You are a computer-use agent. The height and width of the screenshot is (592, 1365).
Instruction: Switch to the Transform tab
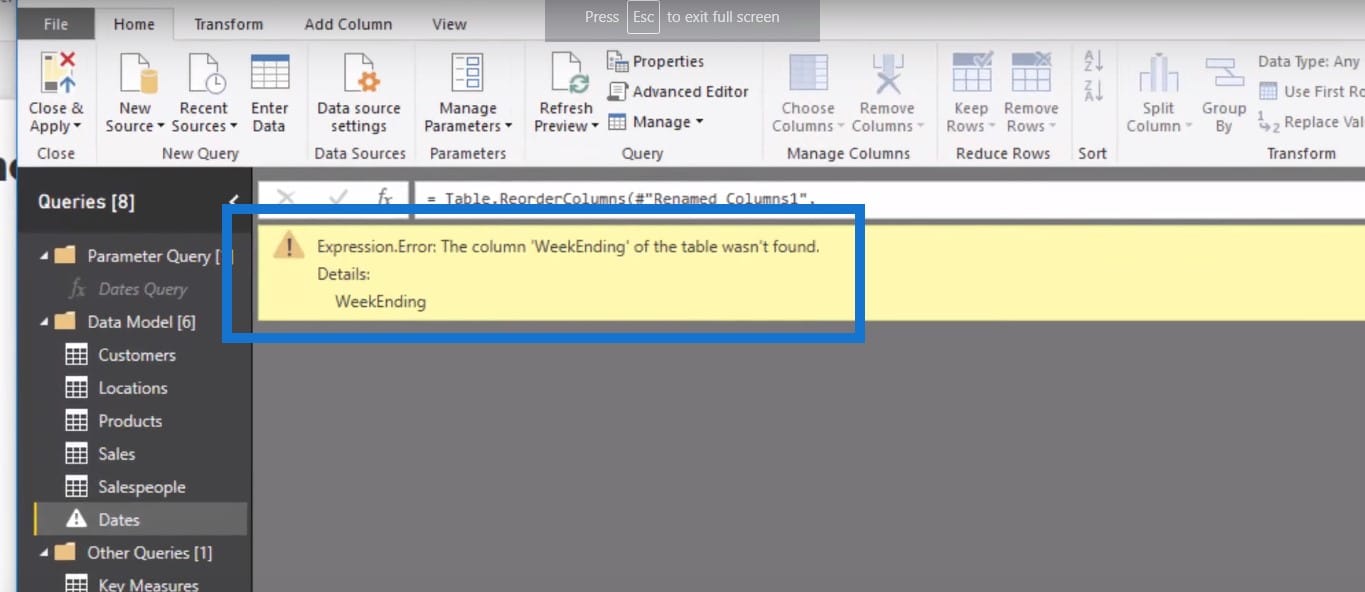228,24
